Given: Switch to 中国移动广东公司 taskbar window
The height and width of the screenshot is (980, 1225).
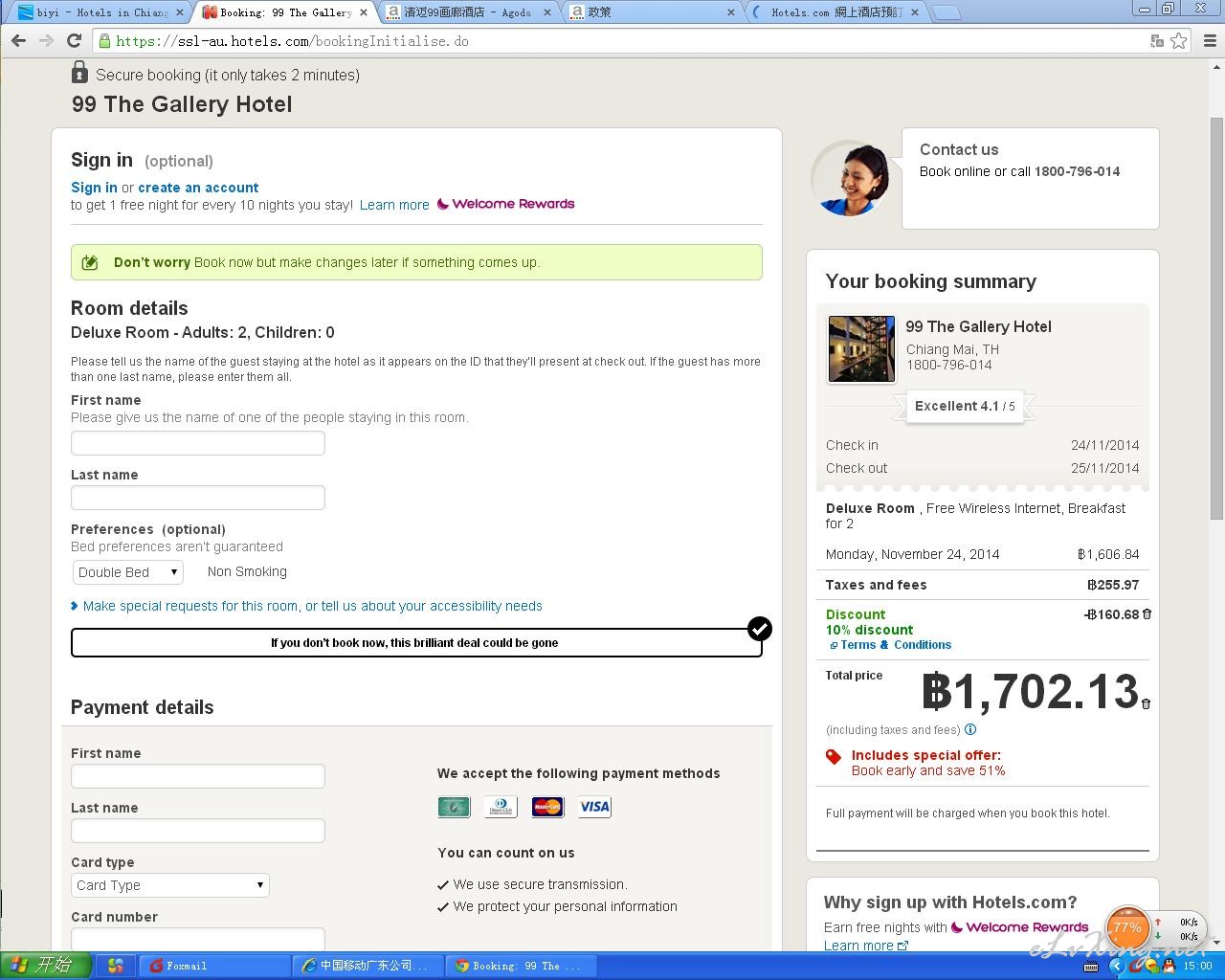Looking at the screenshot, I should point(367,966).
